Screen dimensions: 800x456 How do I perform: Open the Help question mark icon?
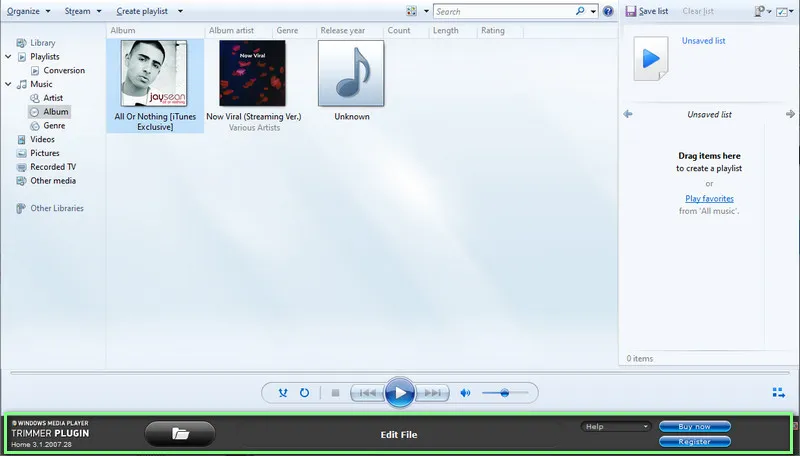(608, 11)
